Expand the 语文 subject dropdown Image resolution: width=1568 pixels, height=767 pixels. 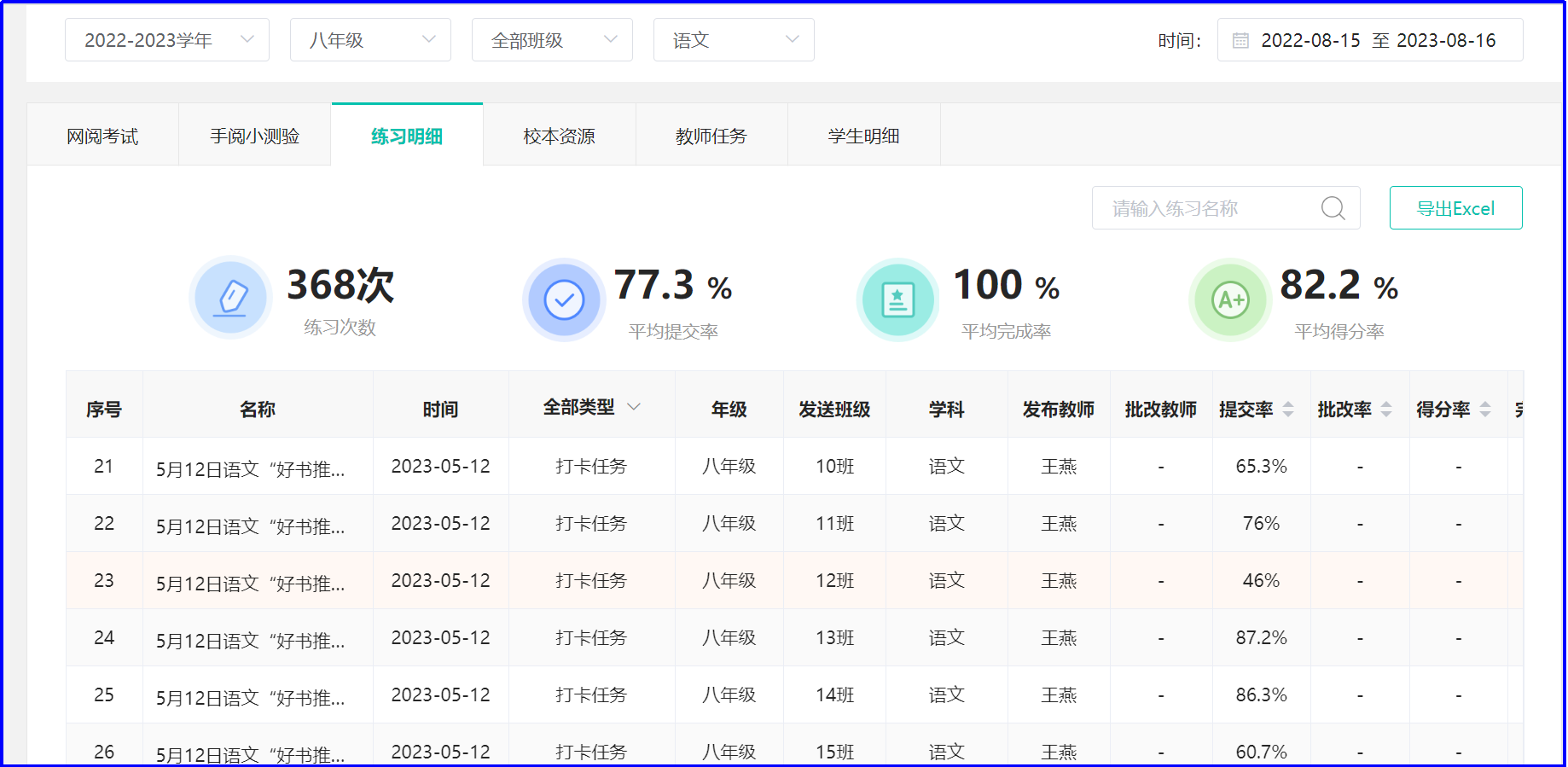[x=734, y=40]
